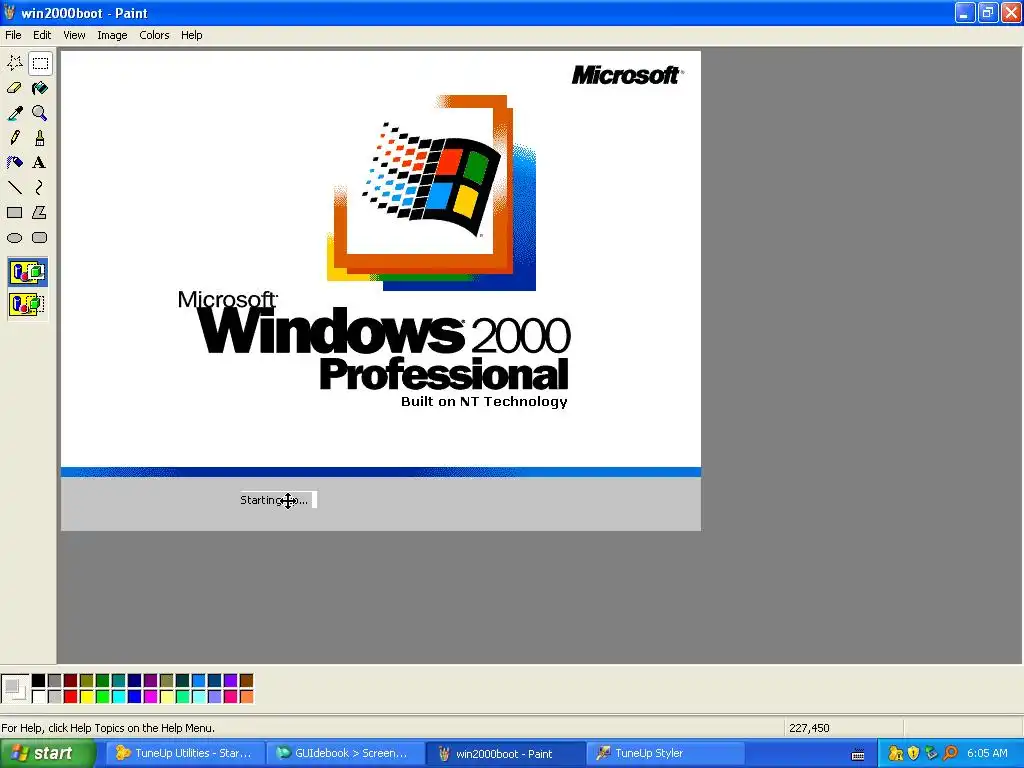Choose the bright yellow swatch
Viewport: 1024px width, 768px height.
tap(86, 697)
